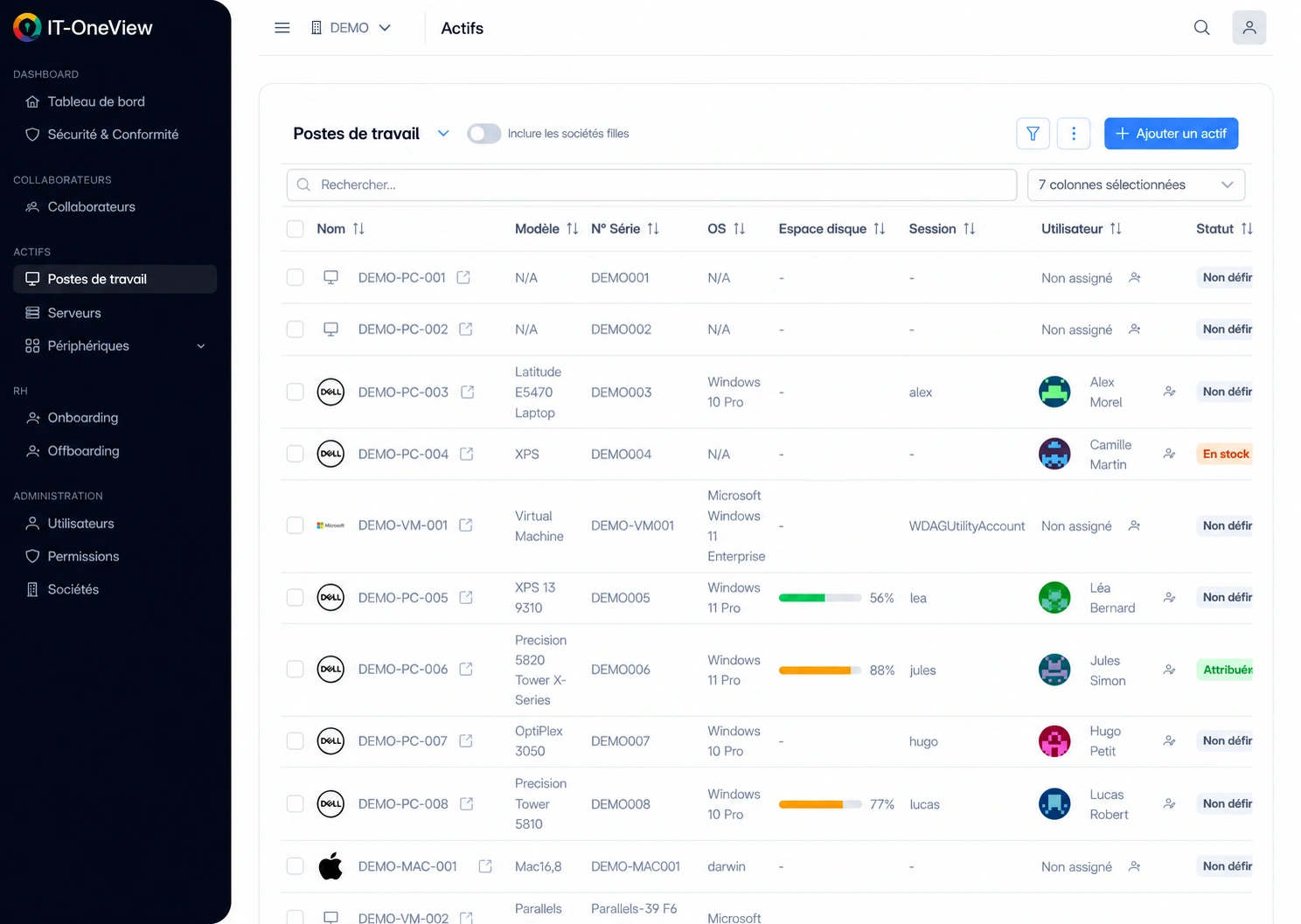Sort by Modèle column arrows
The width and height of the screenshot is (1301, 924).
click(x=572, y=228)
